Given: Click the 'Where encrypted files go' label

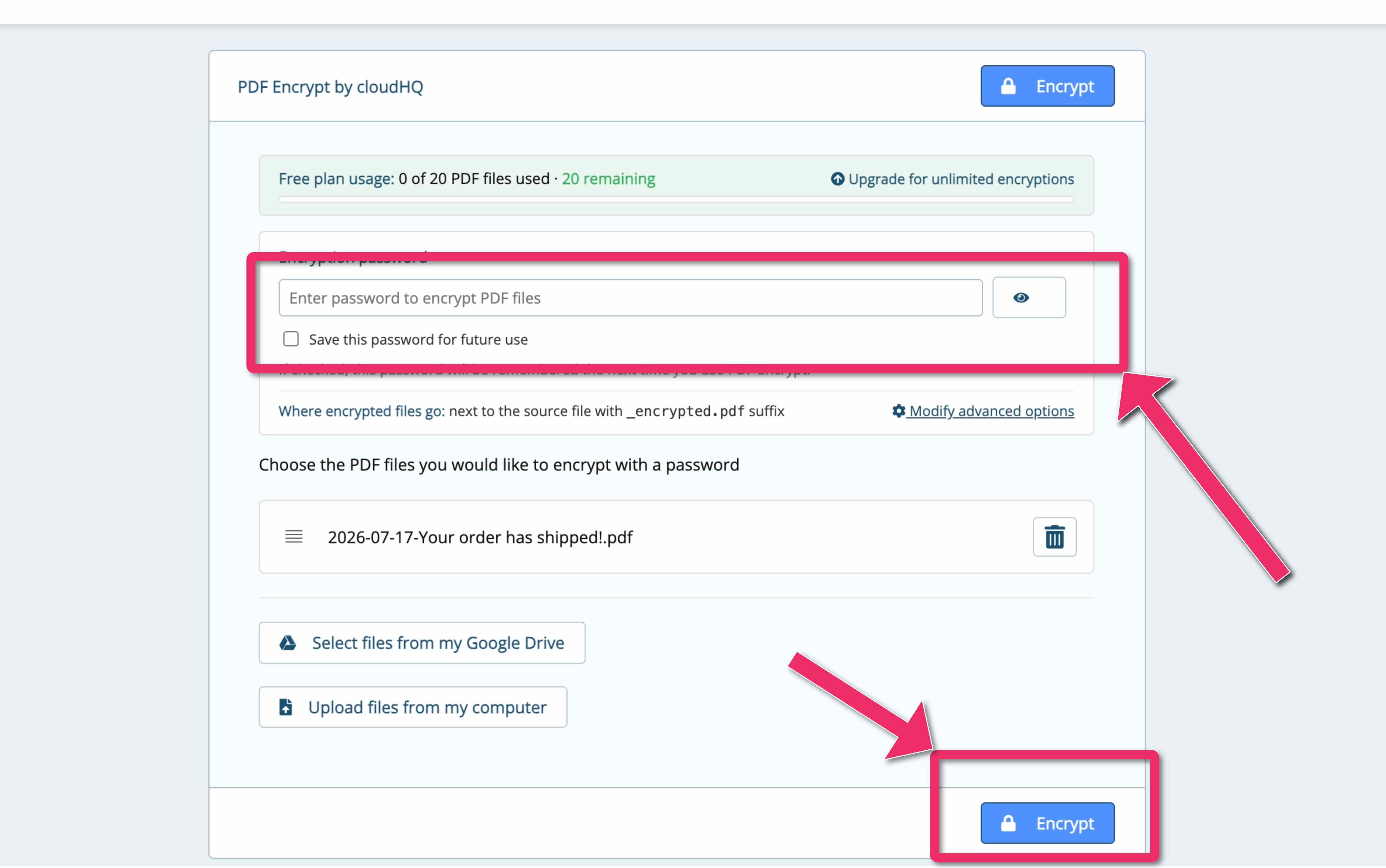Looking at the screenshot, I should click(x=362, y=411).
